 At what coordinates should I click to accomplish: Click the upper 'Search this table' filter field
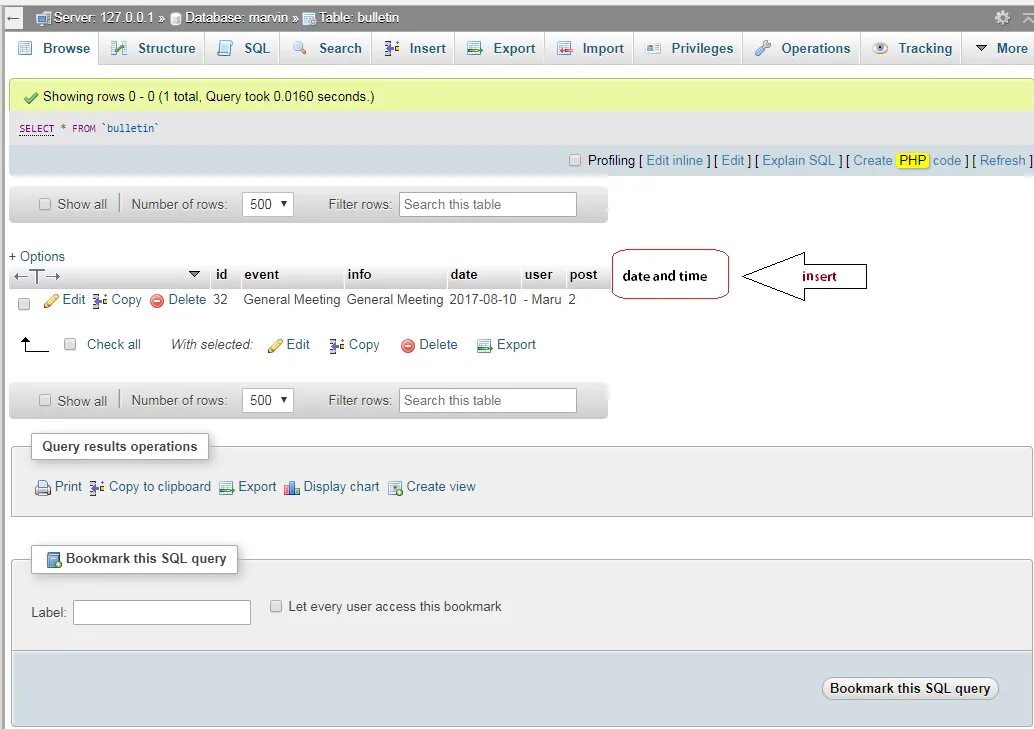[487, 204]
